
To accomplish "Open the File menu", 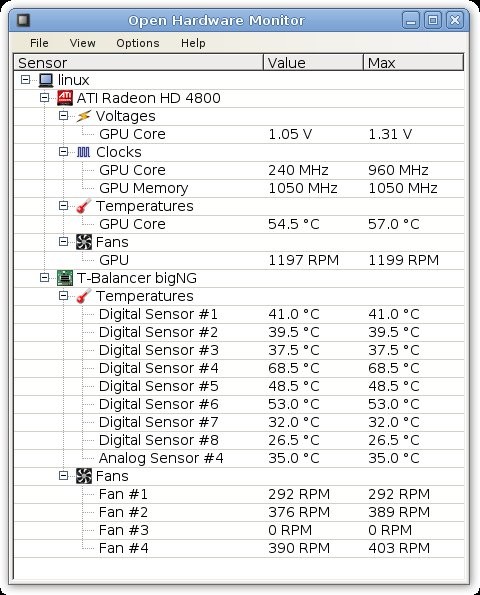I will (x=39, y=43).
